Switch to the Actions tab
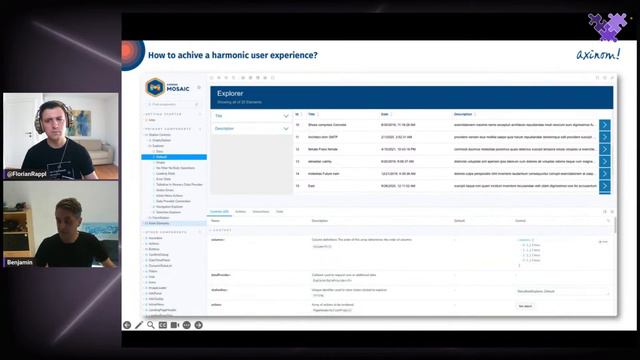This screenshot has height=360, width=640. [241, 212]
